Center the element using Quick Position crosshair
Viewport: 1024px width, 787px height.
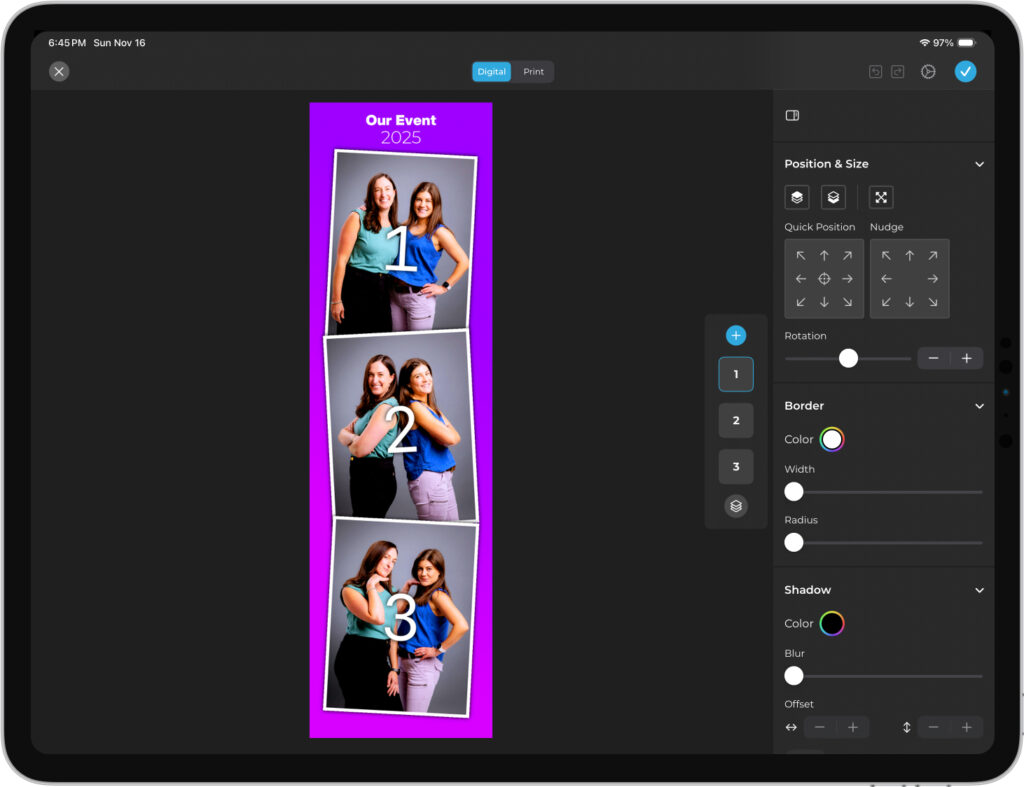(824, 279)
